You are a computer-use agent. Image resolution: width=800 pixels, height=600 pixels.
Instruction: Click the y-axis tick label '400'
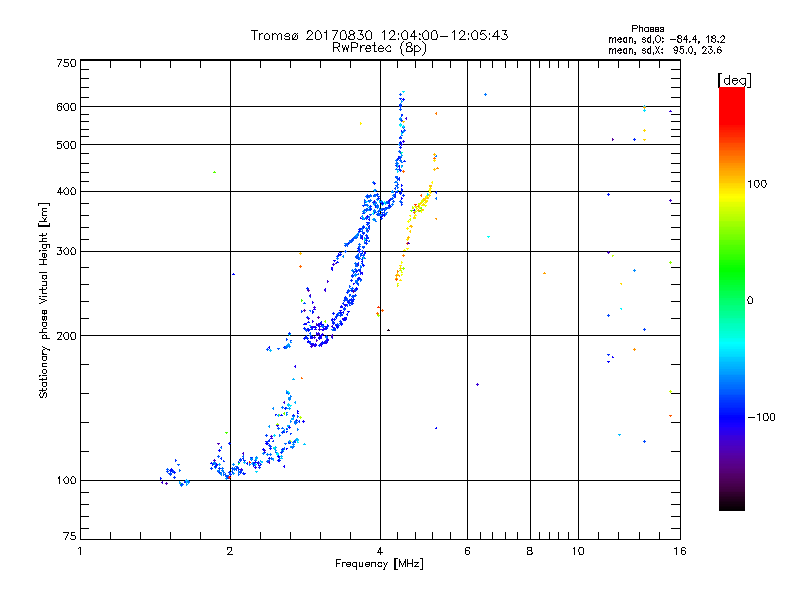tap(66, 191)
